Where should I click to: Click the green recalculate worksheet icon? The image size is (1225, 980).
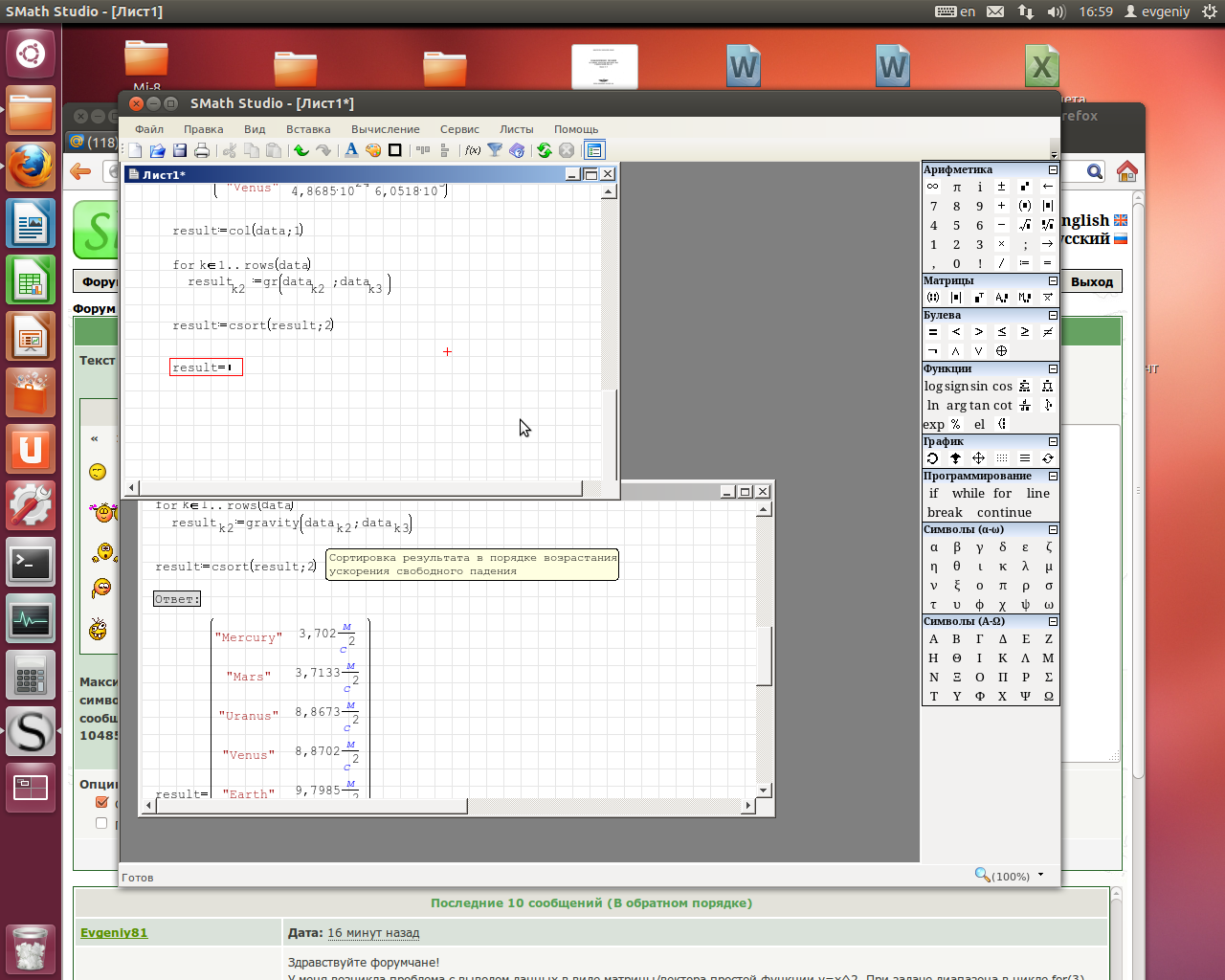pyautogui.click(x=545, y=150)
